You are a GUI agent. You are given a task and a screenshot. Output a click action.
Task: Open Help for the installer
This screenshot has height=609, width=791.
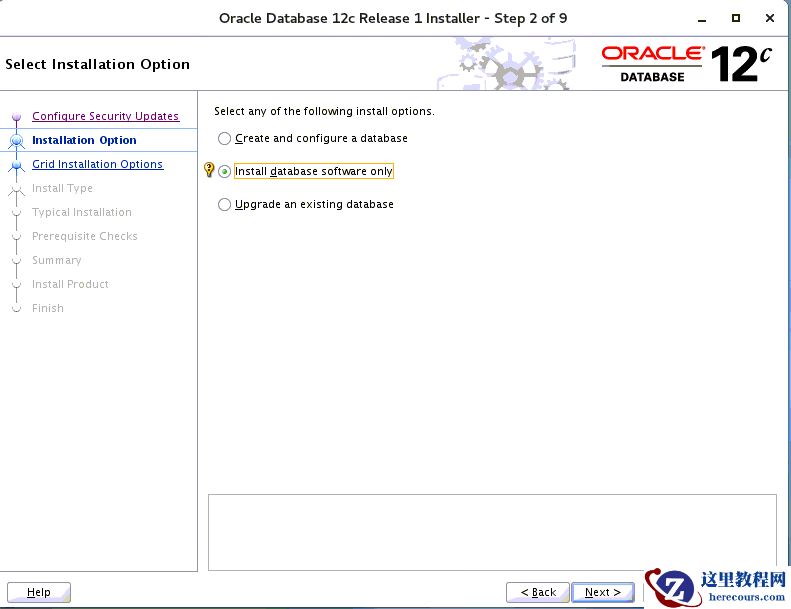click(x=39, y=592)
